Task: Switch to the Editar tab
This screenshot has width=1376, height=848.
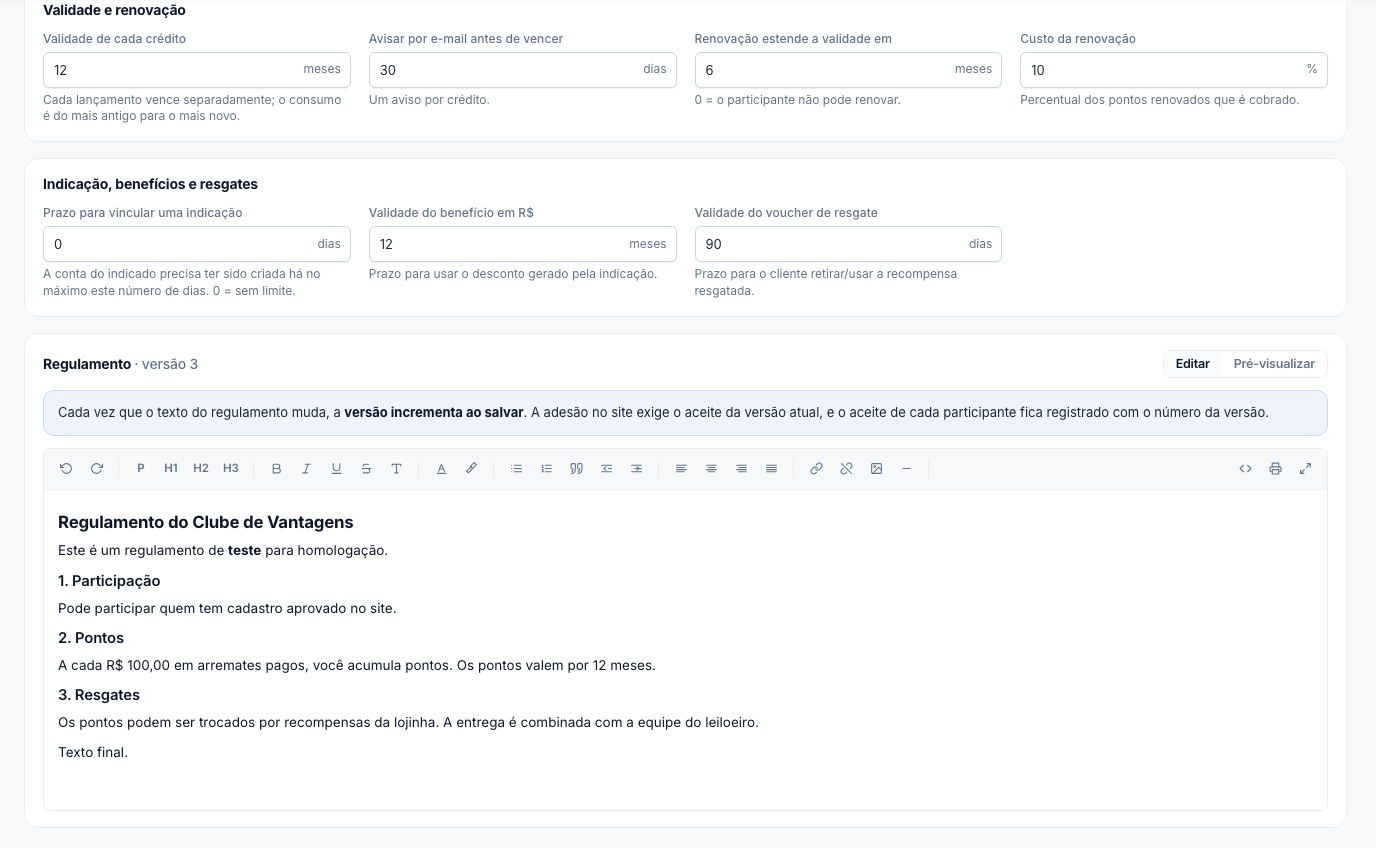Action: tap(1192, 364)
